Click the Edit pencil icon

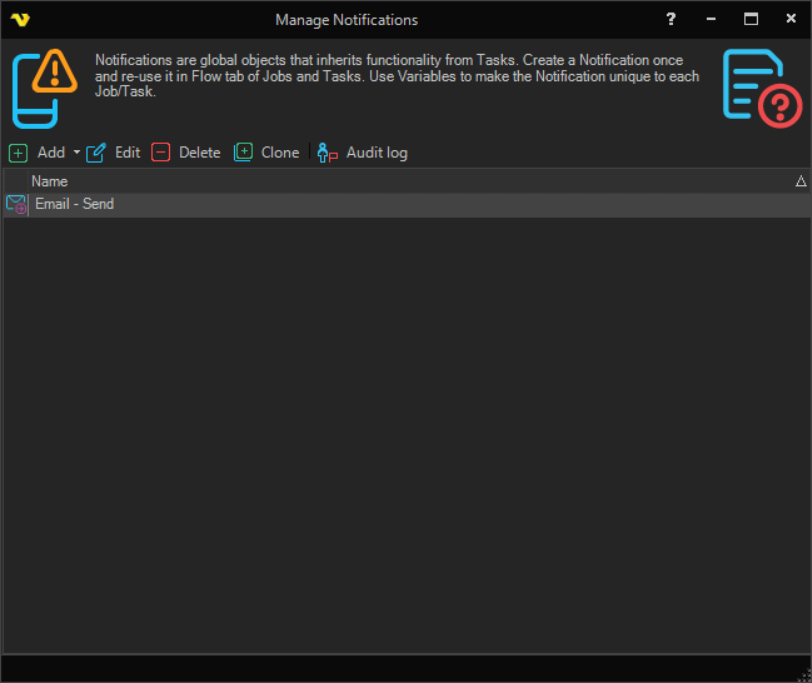(96, 153)
